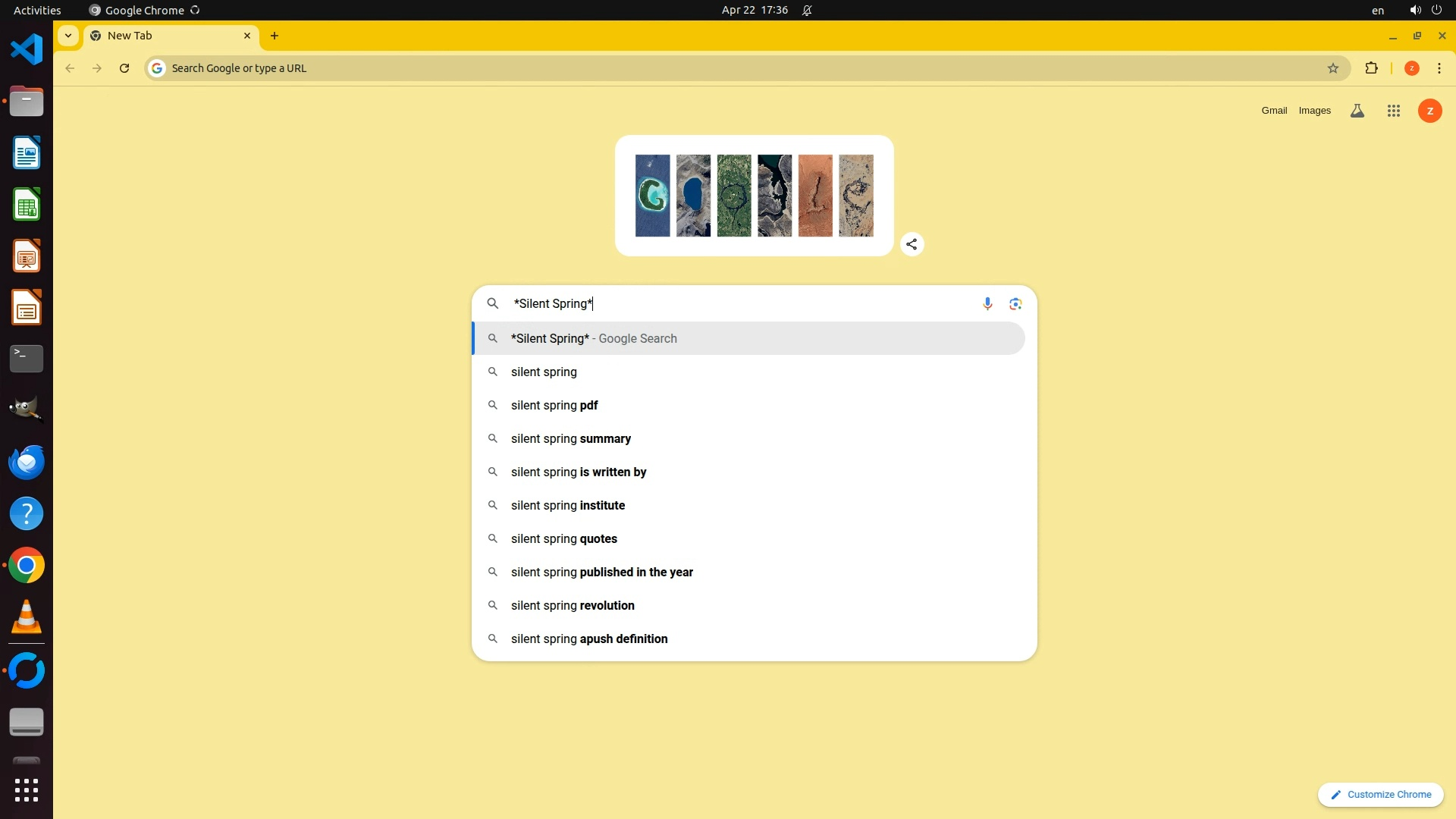Open the Google apps grid
The image size is (1456, 819).
pyautogui.click(x=1393, y=111)
